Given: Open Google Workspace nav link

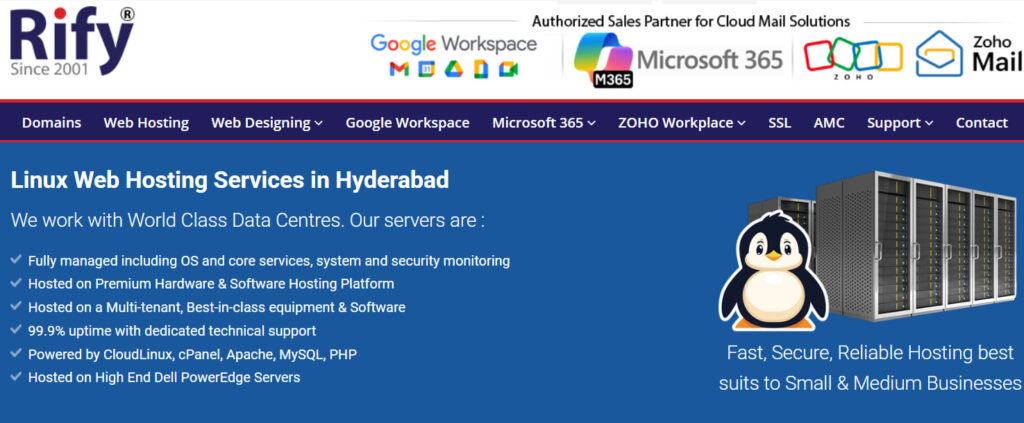Looking at the screenshot, I should (408, 123).
